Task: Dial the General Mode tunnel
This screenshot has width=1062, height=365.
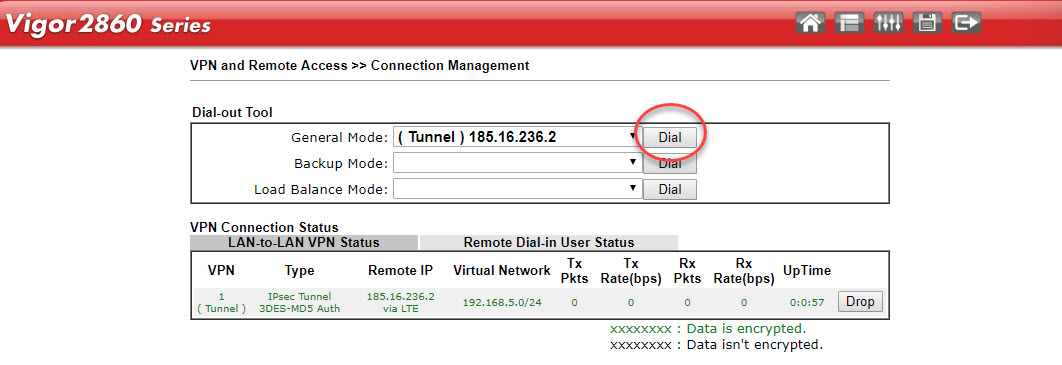Action: point(669,137)
